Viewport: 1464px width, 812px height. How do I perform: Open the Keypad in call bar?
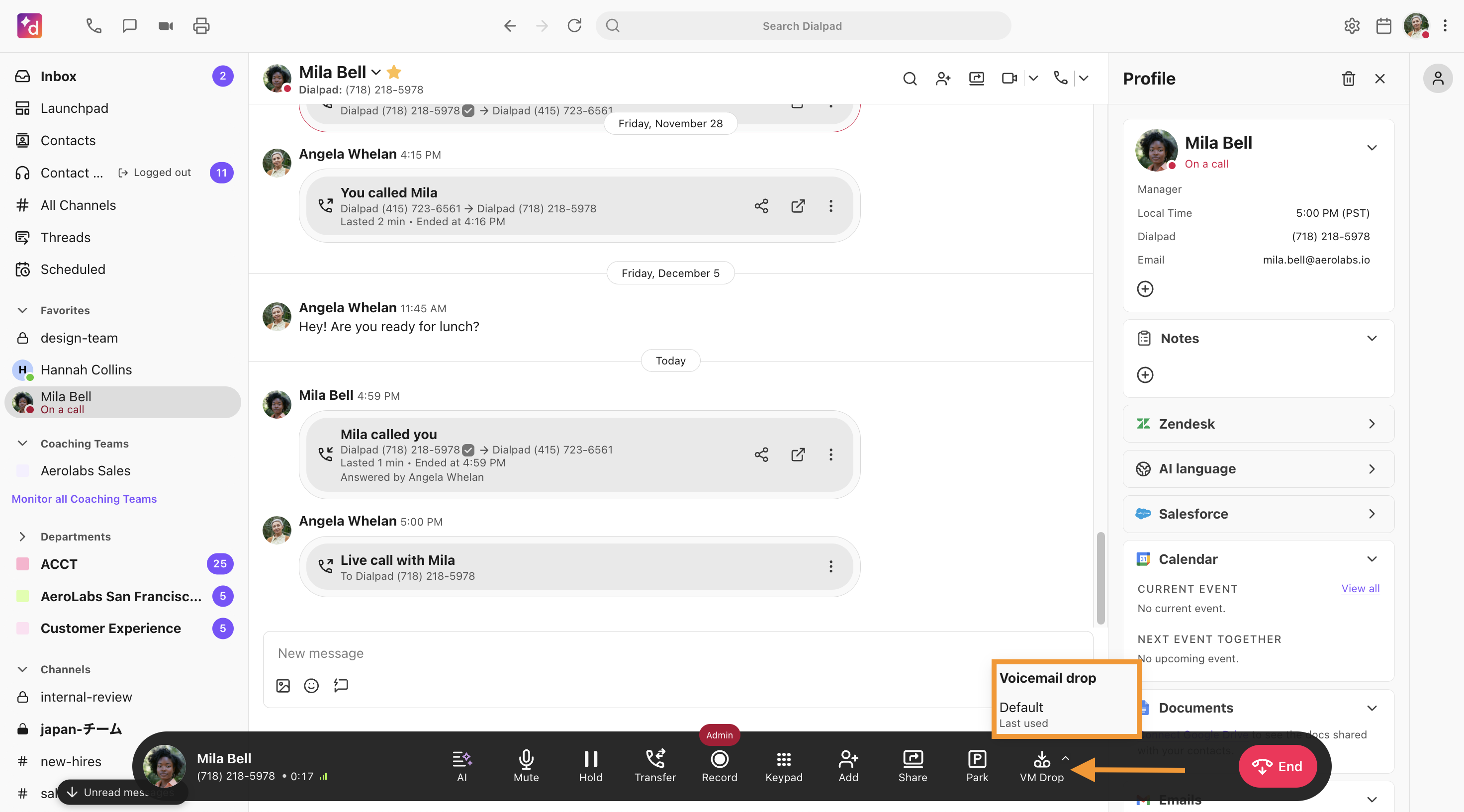(x=784, y=766)
